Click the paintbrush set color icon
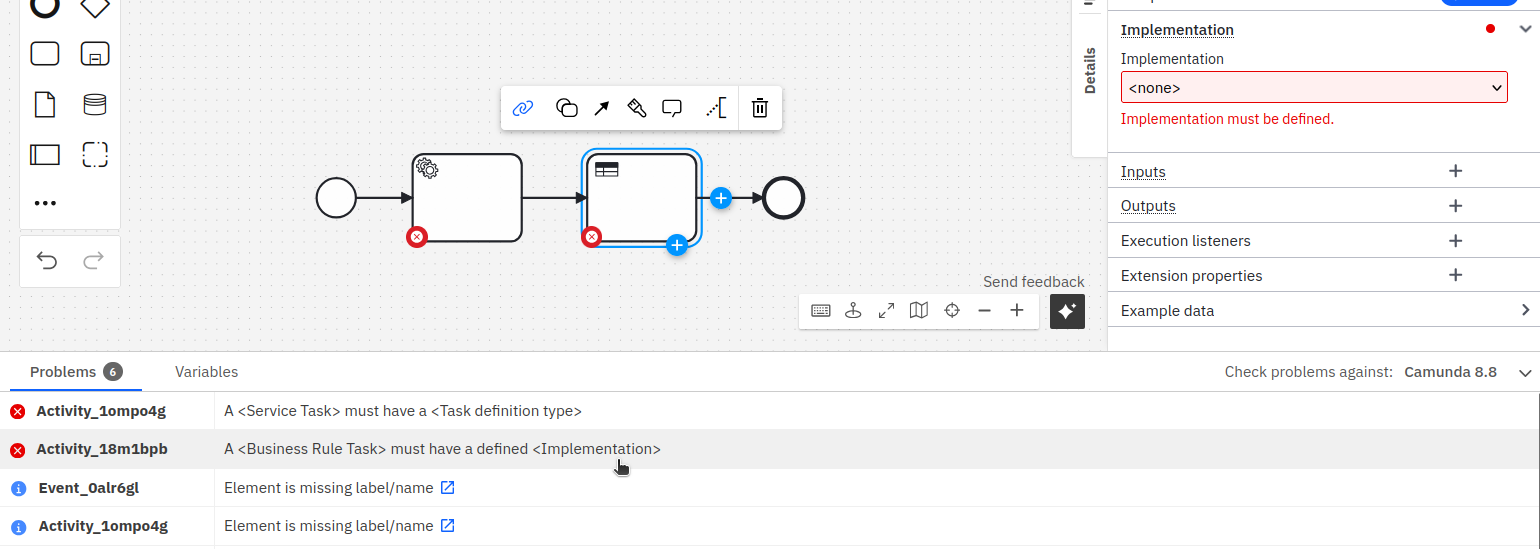This screenshot has height=549, width=1540. point(637,108)
